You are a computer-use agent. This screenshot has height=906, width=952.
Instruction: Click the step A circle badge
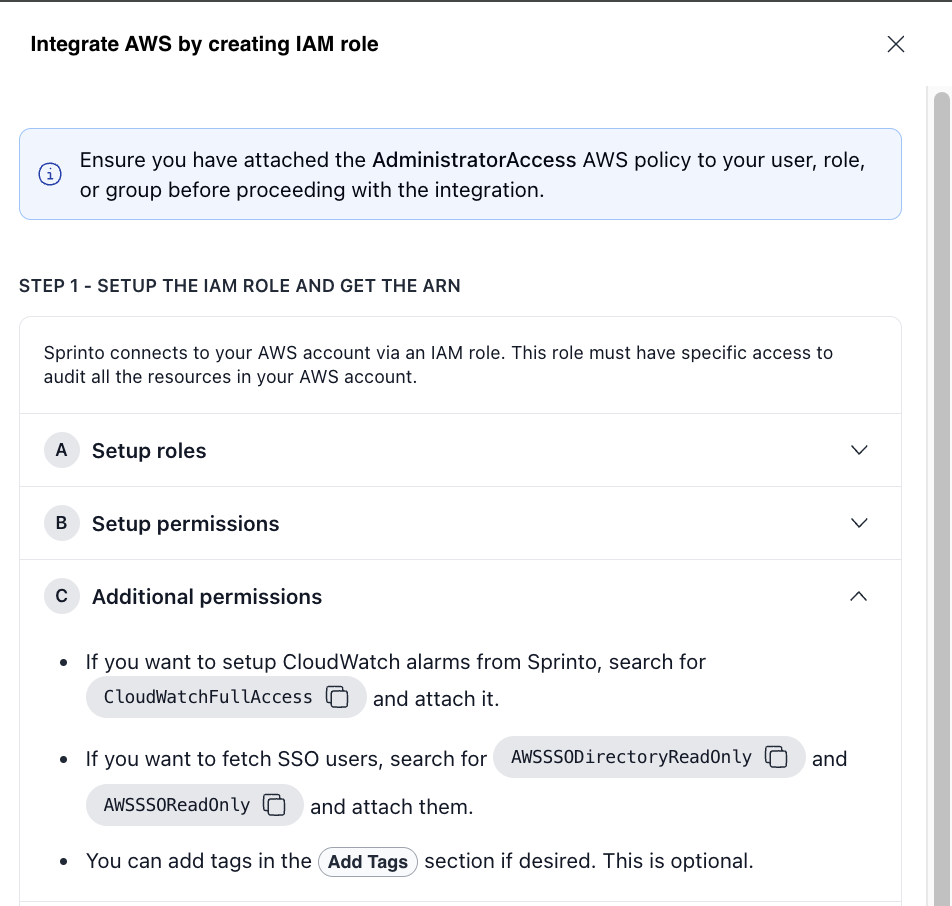pos(61,450)
